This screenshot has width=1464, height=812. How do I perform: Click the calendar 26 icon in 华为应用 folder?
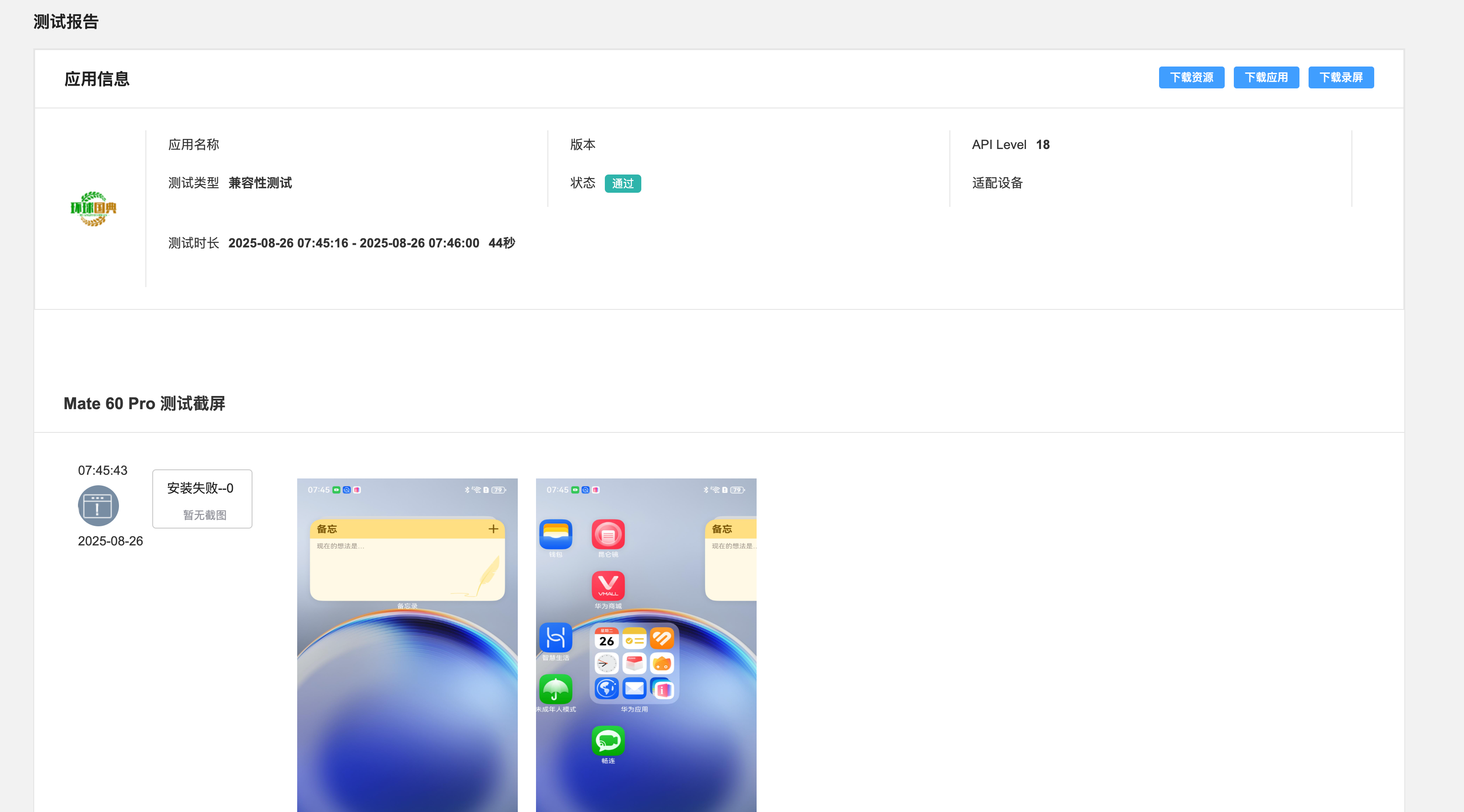point(606,638)
